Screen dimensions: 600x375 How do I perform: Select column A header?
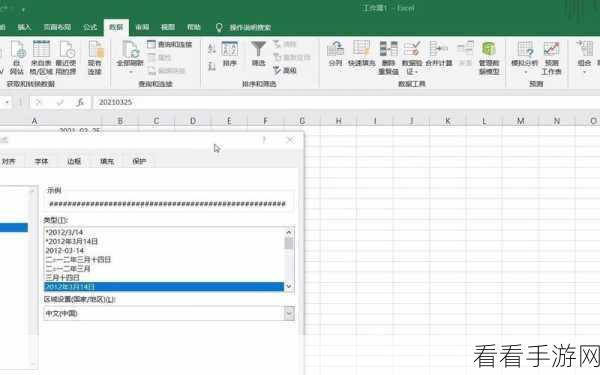[34, 121]
